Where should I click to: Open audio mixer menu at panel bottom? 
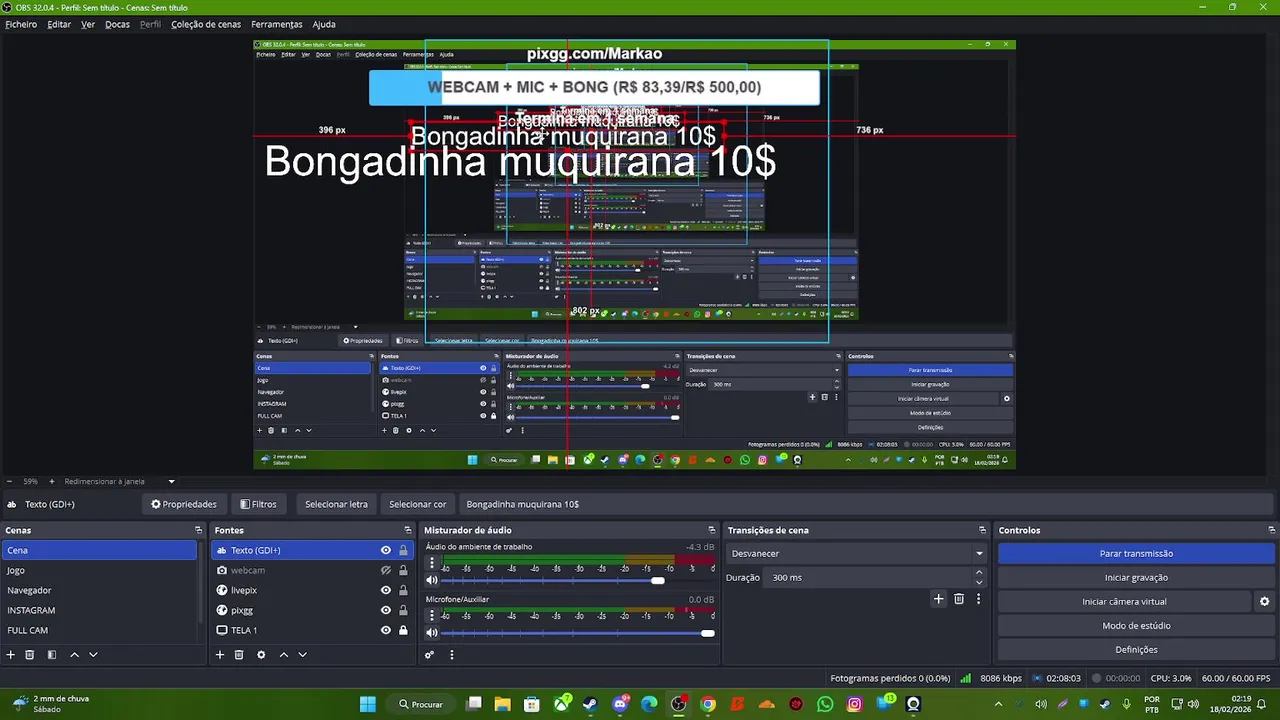(x=452, y=655)
